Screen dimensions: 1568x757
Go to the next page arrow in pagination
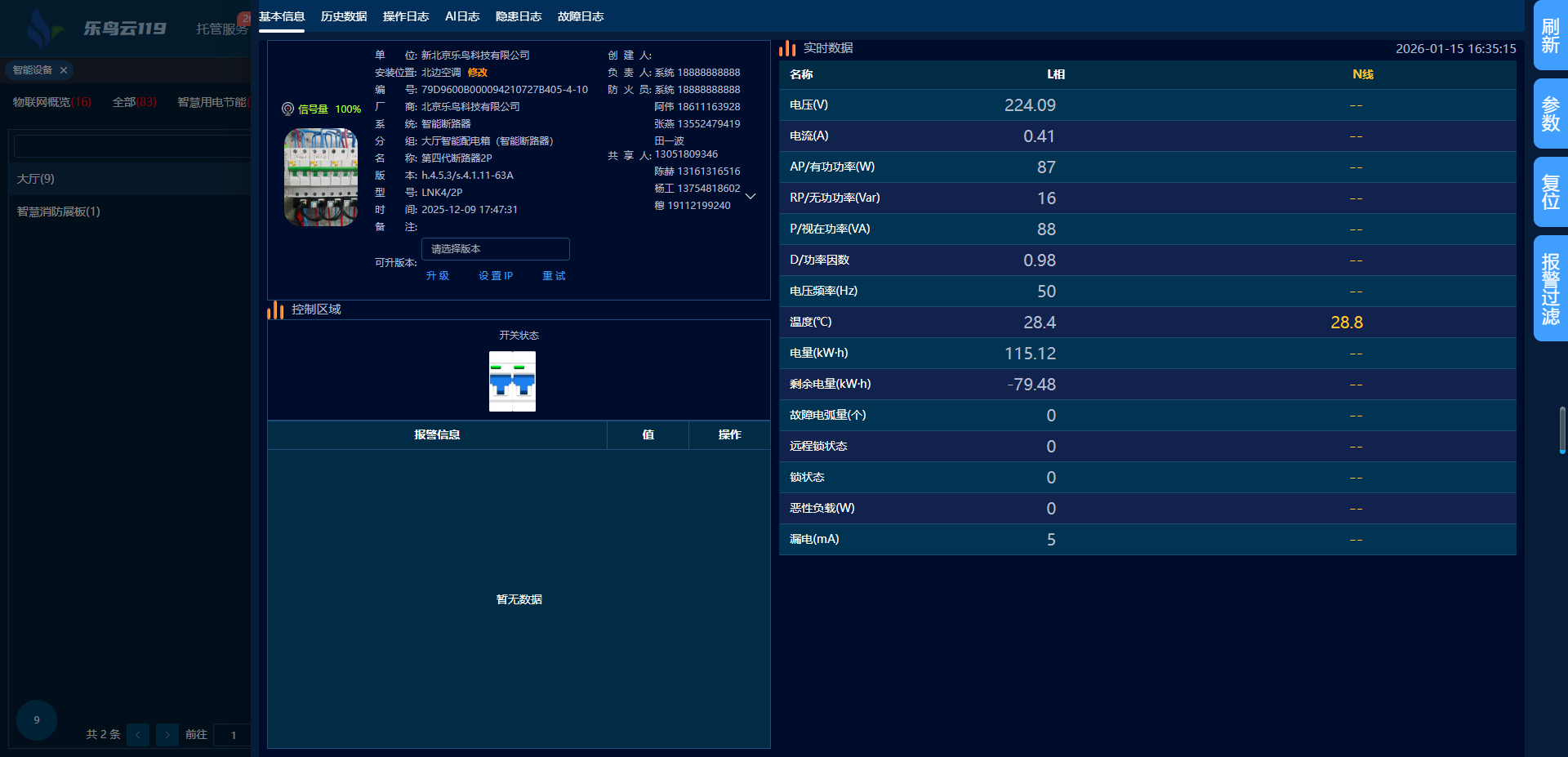coord(167,735)
